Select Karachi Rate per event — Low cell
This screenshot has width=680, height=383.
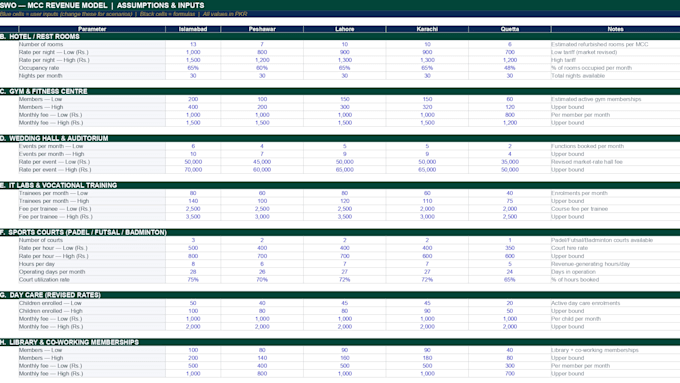[x=427, y=162]
